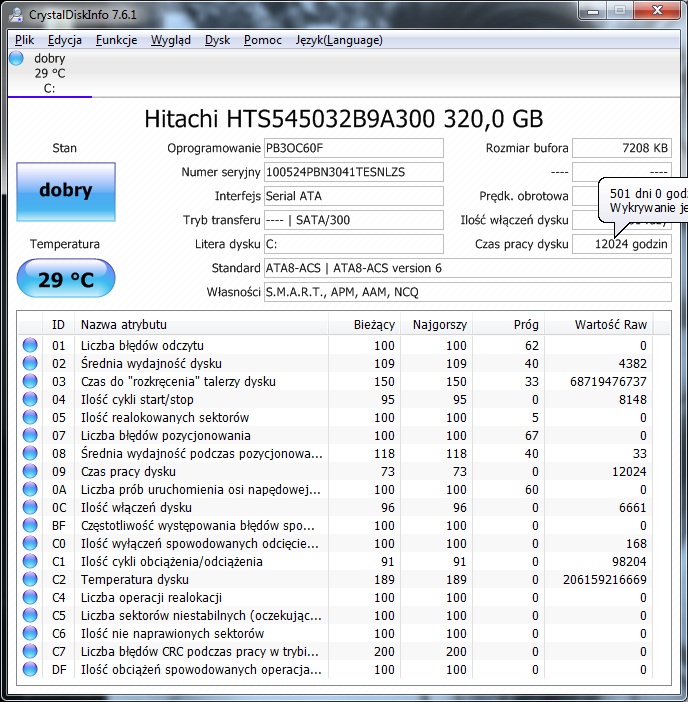The width and height of the screenshot is (688, 702).
Task: Click the large dobry health status button
Action: coord(66,192)
